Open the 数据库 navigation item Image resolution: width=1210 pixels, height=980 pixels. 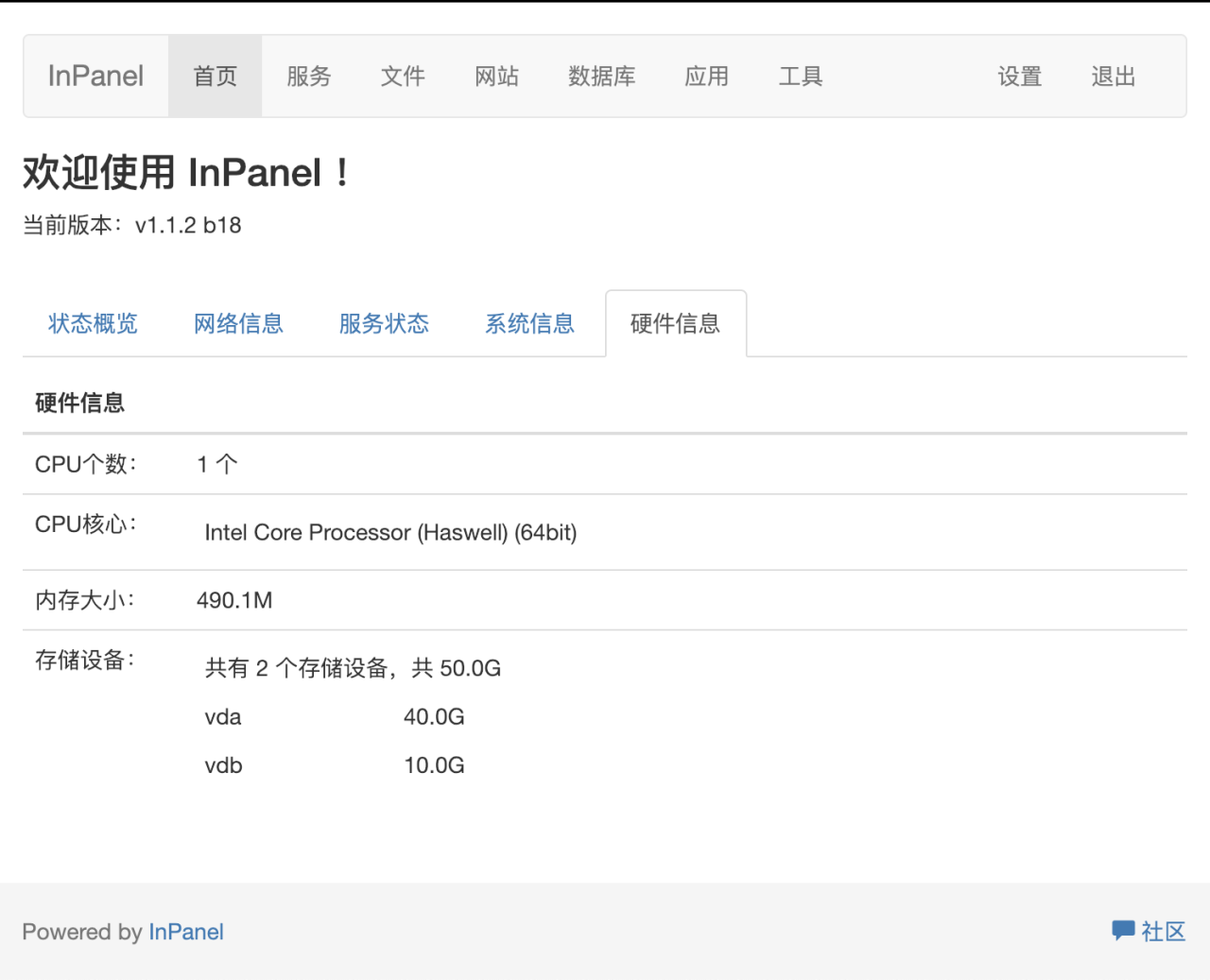click(x=602, y=76)
